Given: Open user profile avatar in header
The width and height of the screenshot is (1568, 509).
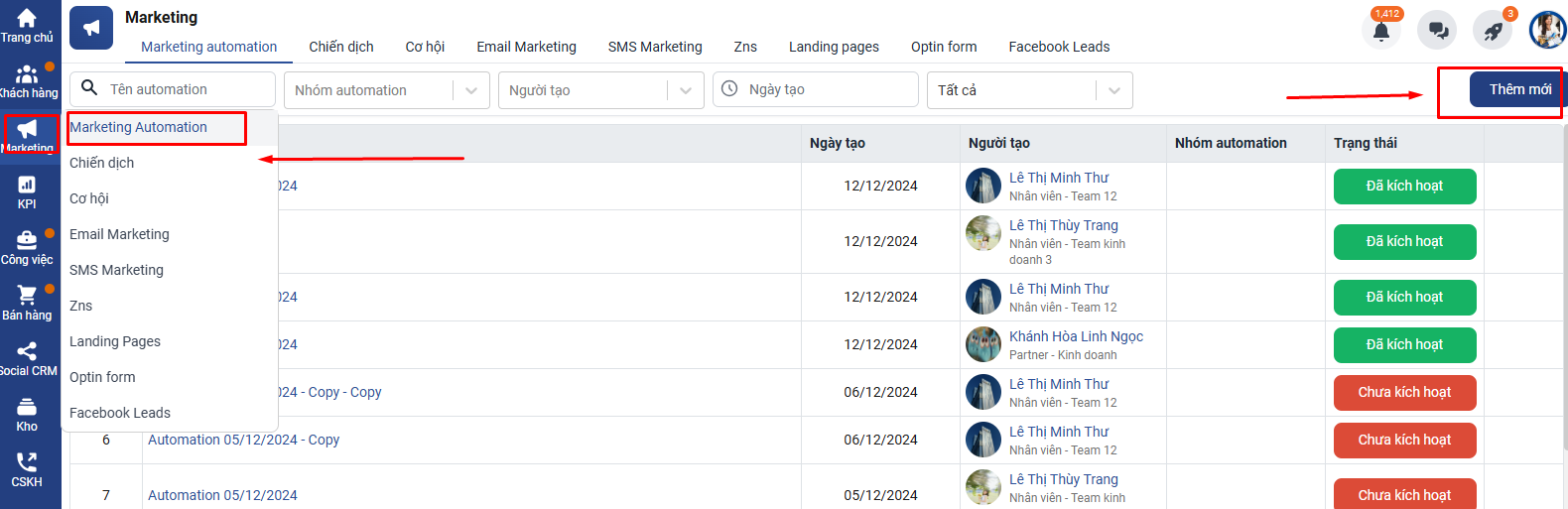Looking at the screenshot, I should [1547, 31].
